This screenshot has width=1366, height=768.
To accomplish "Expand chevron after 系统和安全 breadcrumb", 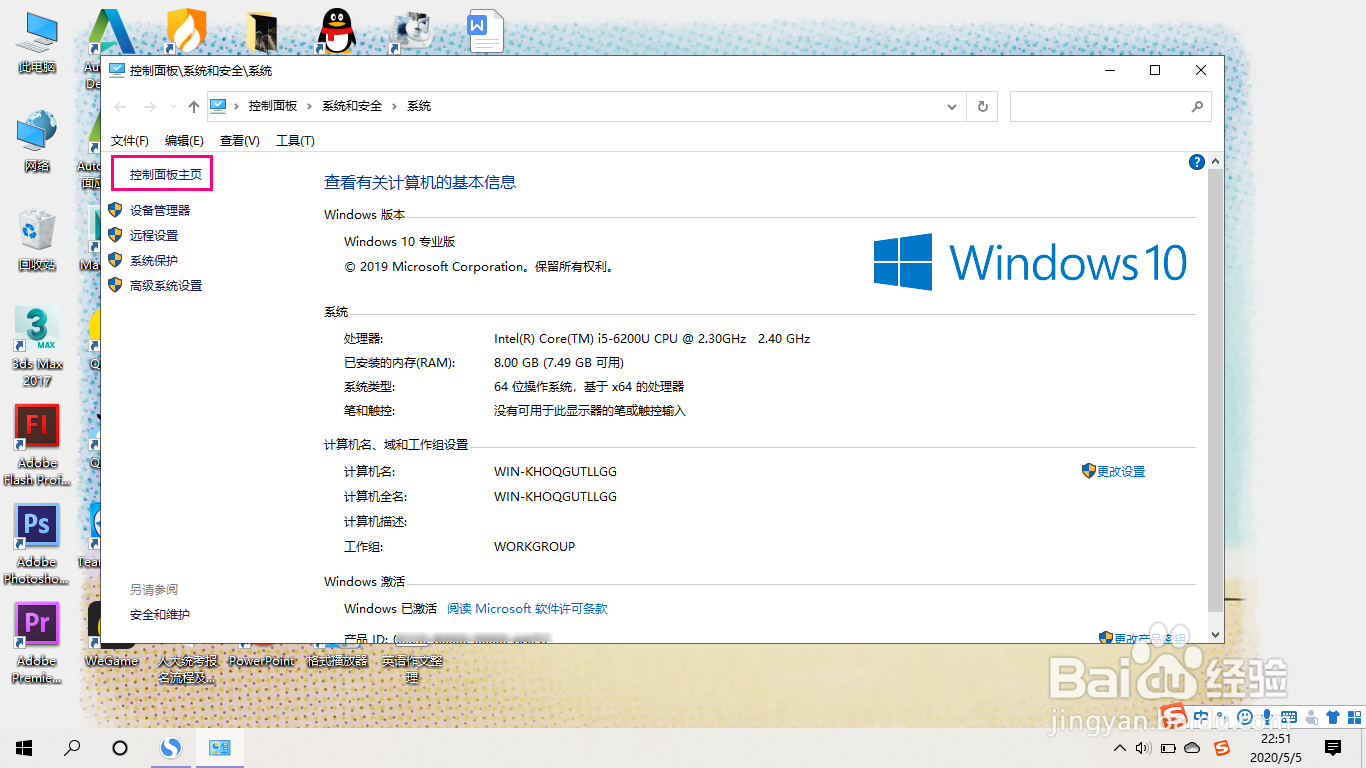I will 395,106.
